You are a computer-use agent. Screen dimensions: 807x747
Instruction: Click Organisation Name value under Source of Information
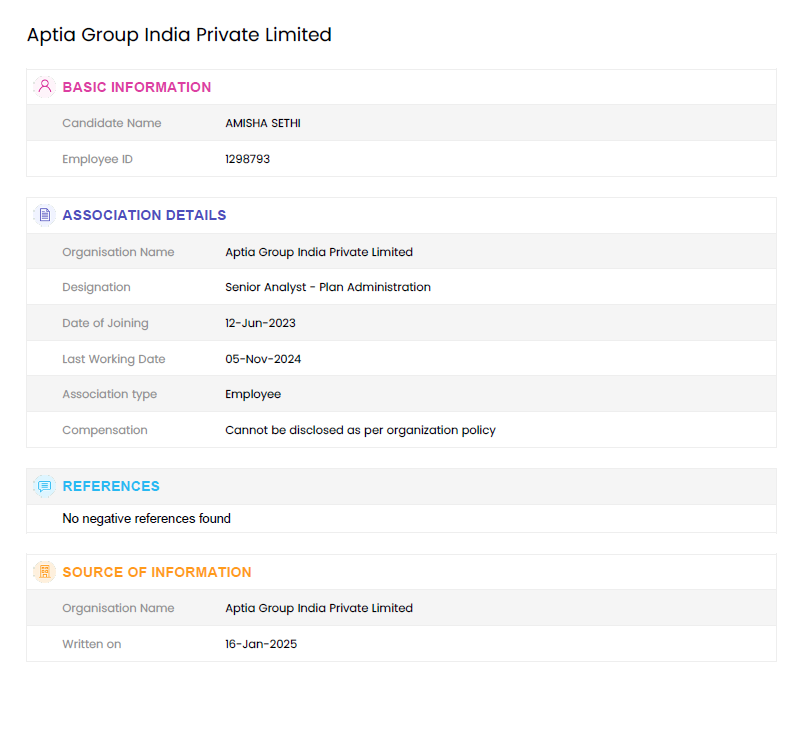tap(319, 608)
